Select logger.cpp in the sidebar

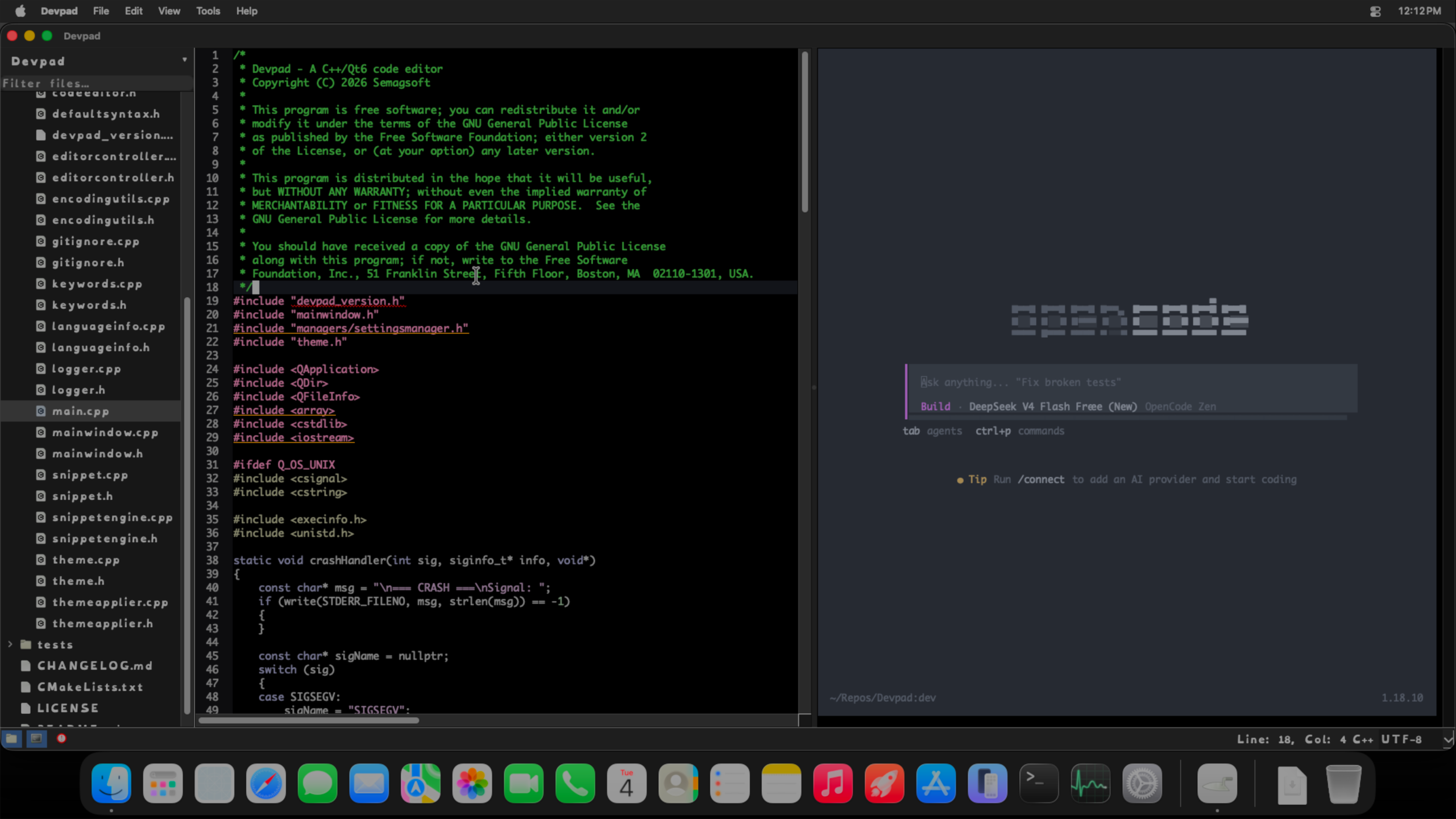click(x=86, y=369)
